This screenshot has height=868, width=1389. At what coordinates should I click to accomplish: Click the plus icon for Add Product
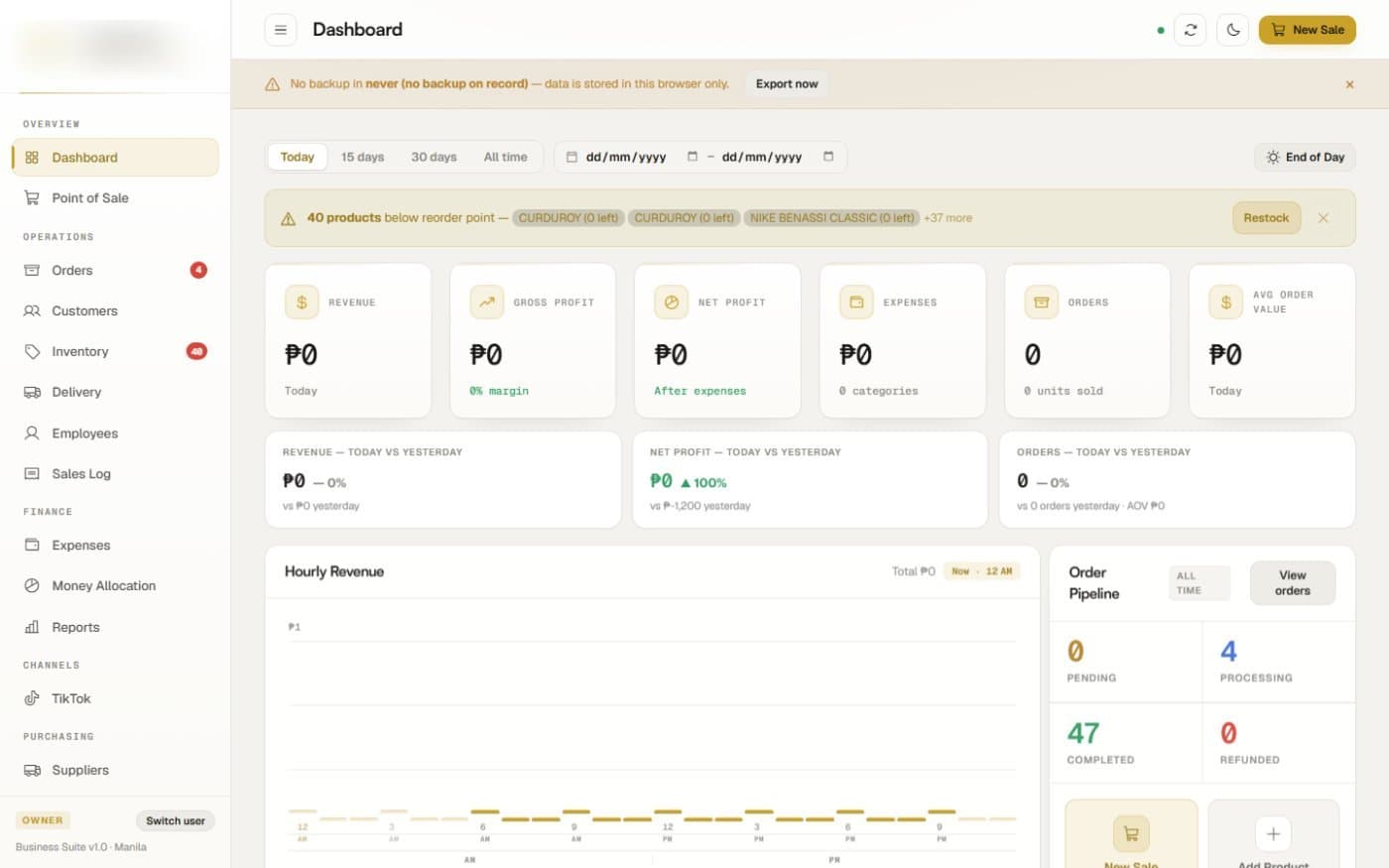(x=1273, y=833)
